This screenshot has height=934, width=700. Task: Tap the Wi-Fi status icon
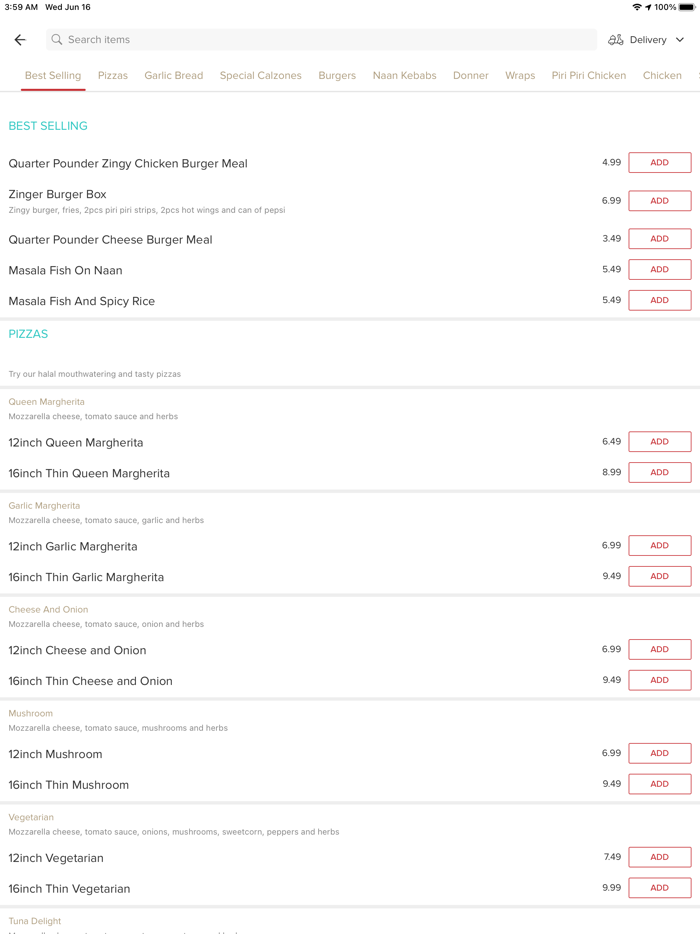637,7
